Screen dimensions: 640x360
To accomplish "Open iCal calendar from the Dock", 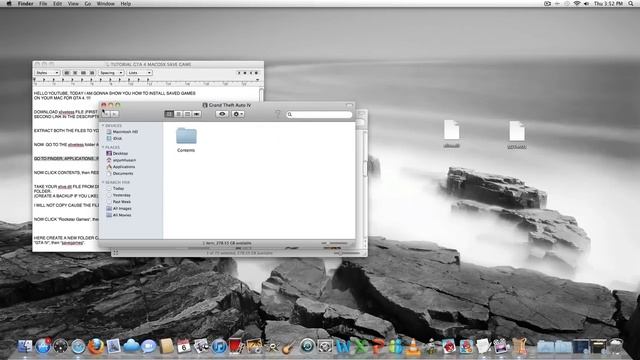I will click(184, 346).
